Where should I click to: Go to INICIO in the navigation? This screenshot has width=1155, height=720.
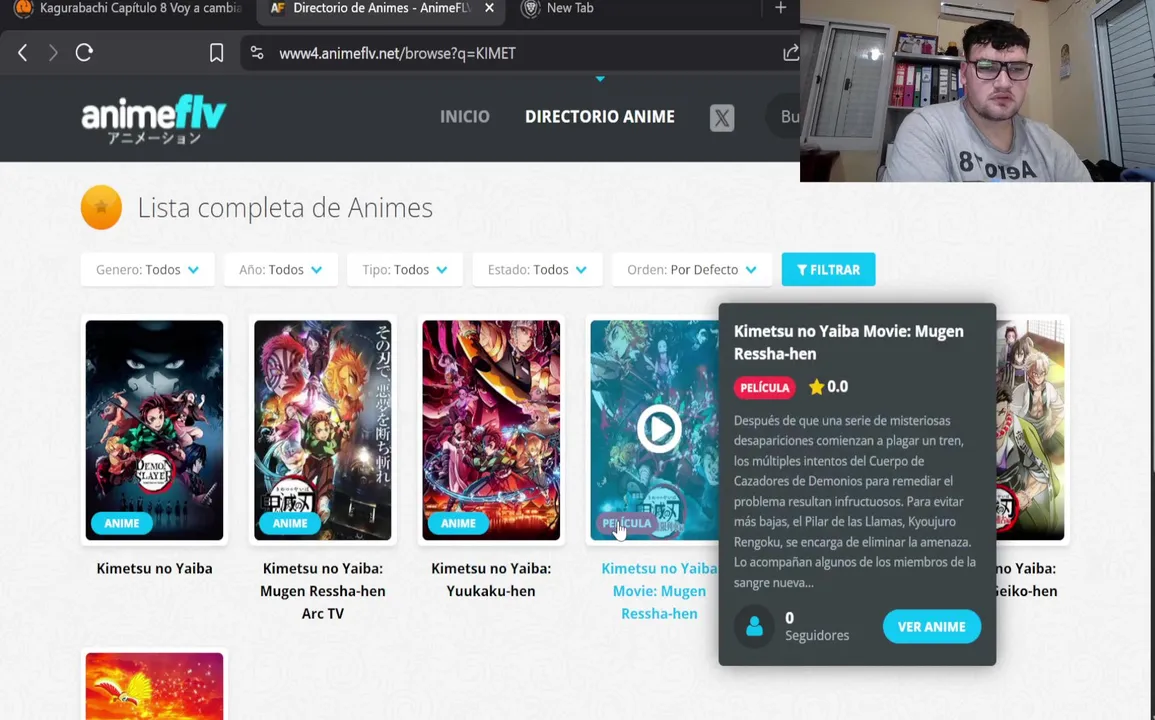(465, 116)
